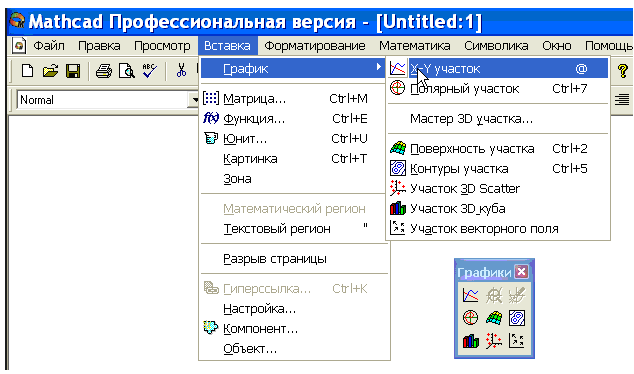Open the Файл menu
Image resolution: width=634 pixels, height=374 pixels.
(49, 46)
